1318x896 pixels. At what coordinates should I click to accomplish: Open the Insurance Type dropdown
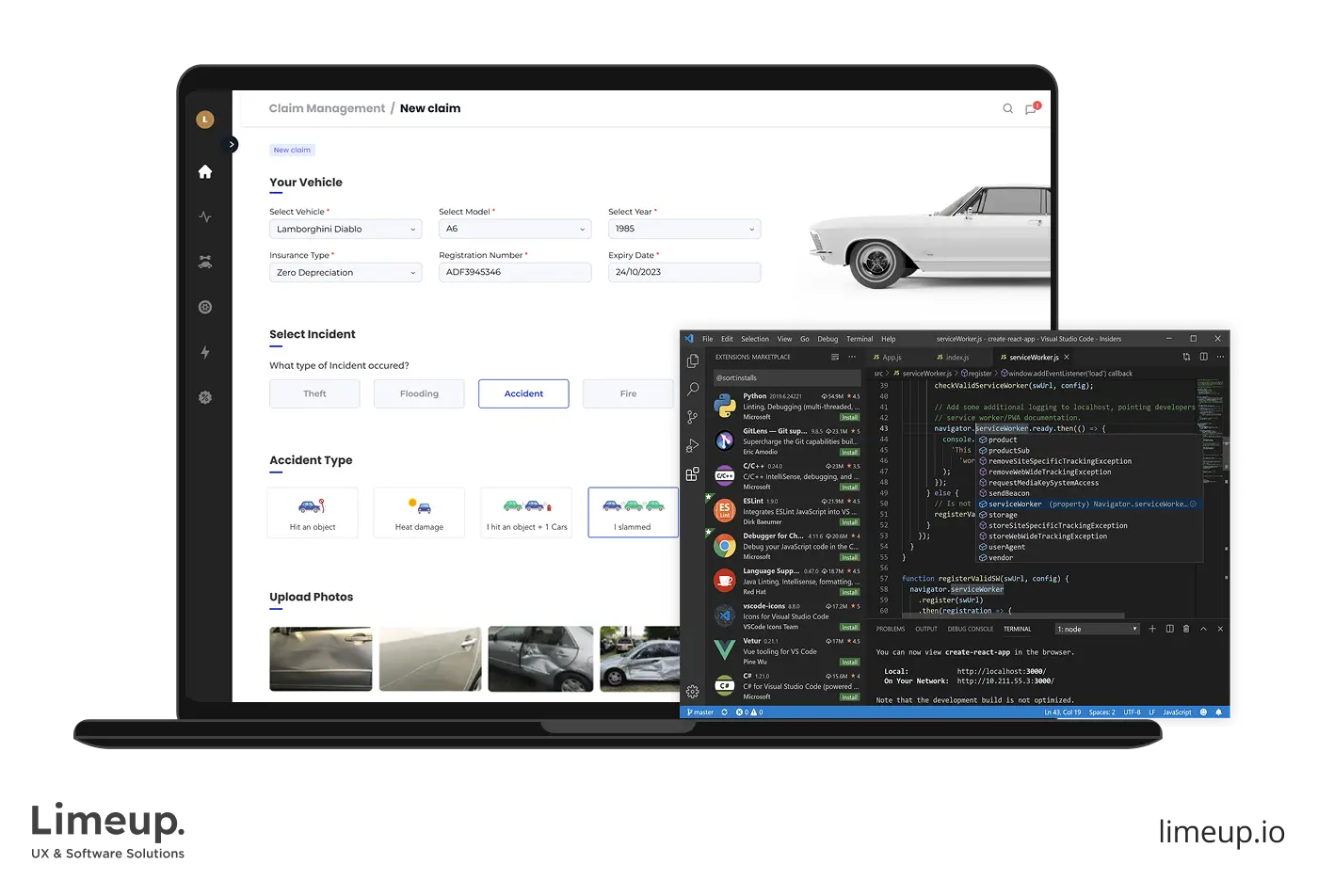pyautogui.click(x=346, y=273)
